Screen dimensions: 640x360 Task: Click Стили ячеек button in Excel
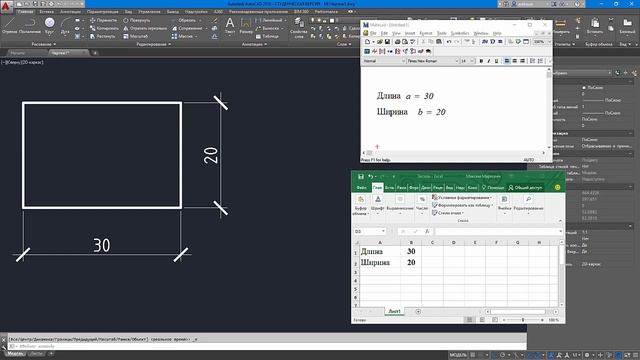448,213
